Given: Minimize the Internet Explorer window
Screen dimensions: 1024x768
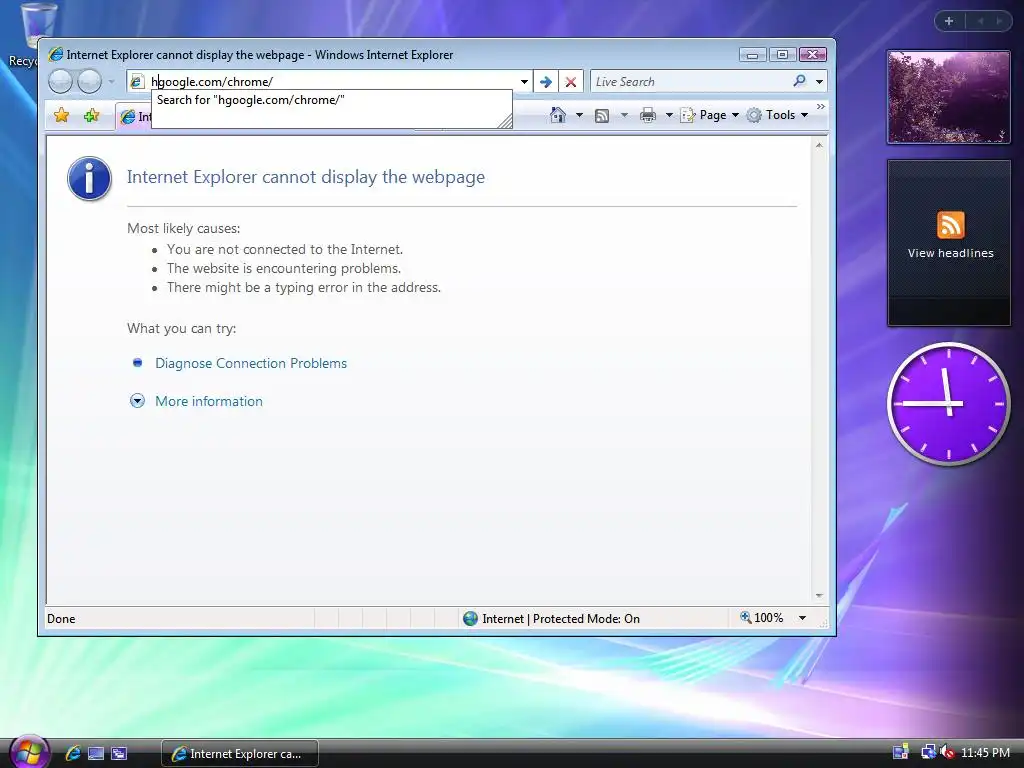Looking at the screenshot, I should 752,55.
